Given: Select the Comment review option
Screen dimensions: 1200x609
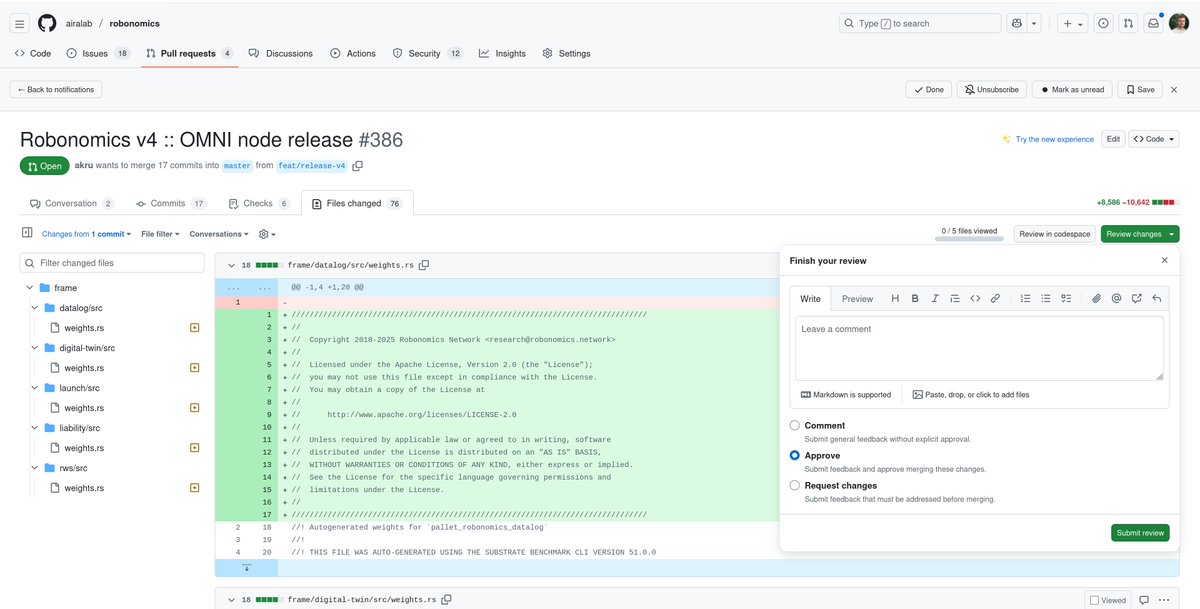Looking at the screenshot, I should tap(795, 425).
